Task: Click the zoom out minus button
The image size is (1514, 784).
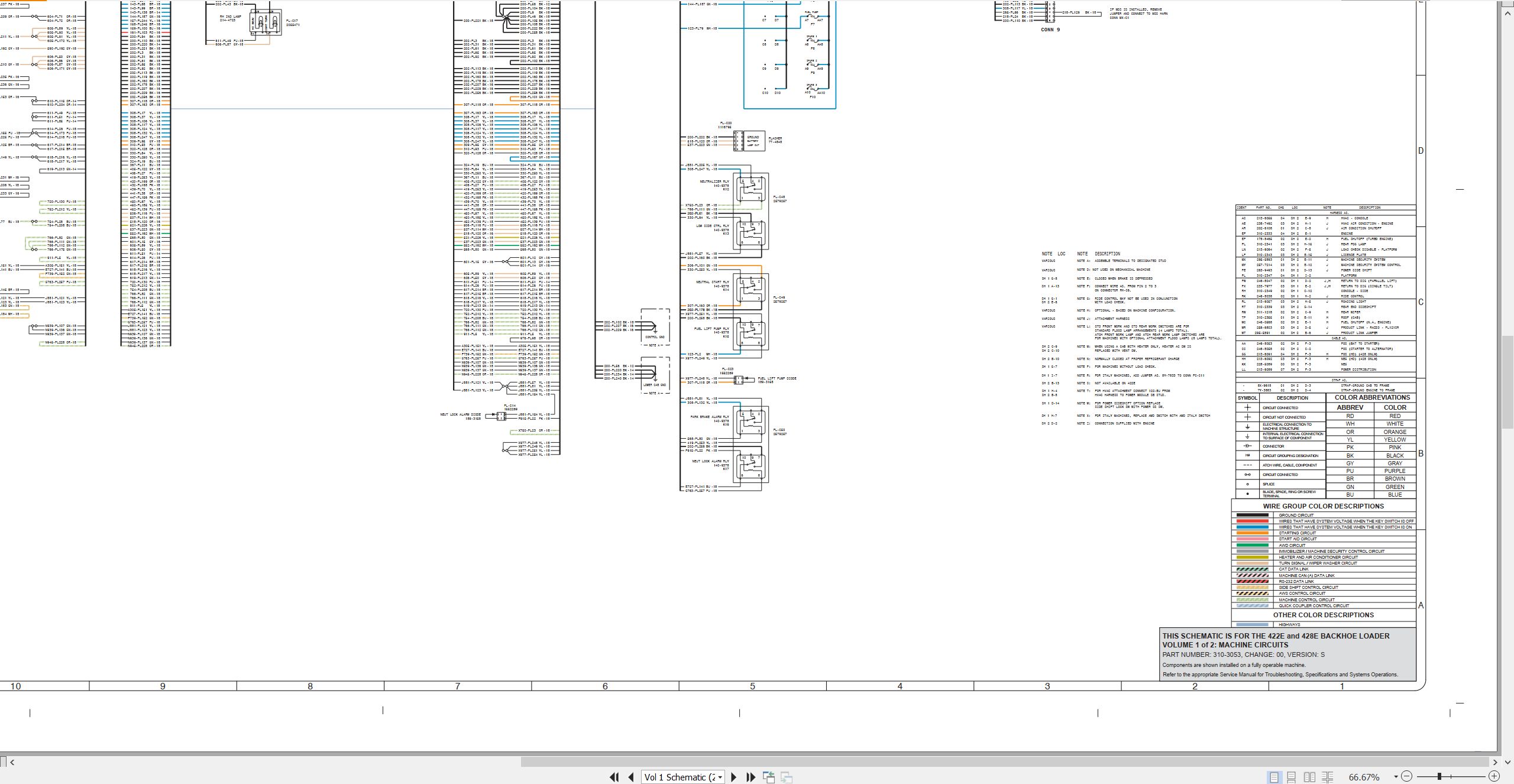Action: (x=1406, y=776)
